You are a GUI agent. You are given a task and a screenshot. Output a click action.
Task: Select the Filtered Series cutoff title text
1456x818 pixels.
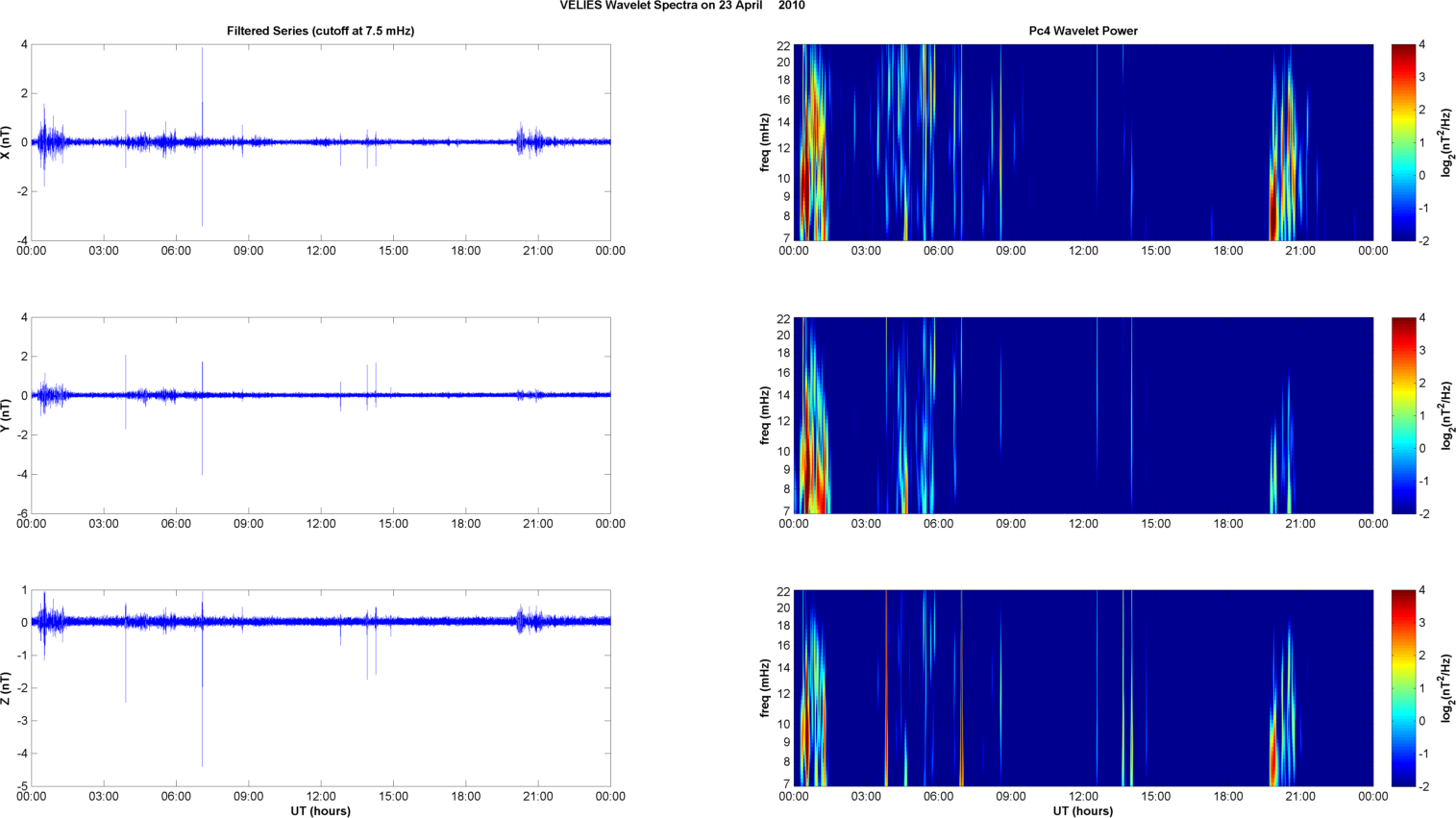tap(320, 31)
